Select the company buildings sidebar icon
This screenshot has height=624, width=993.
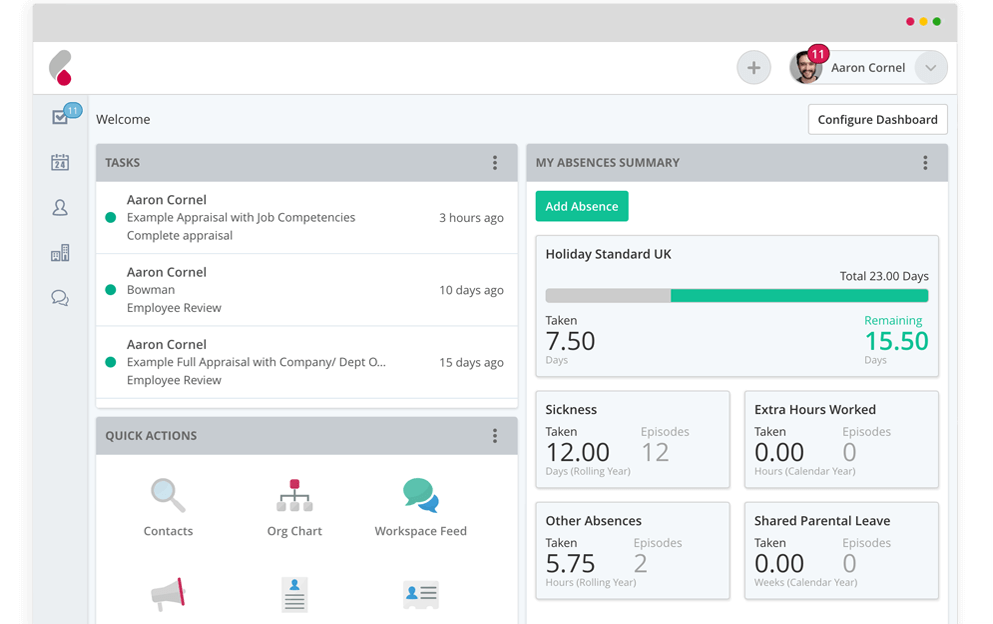click(x=60, y=252)
